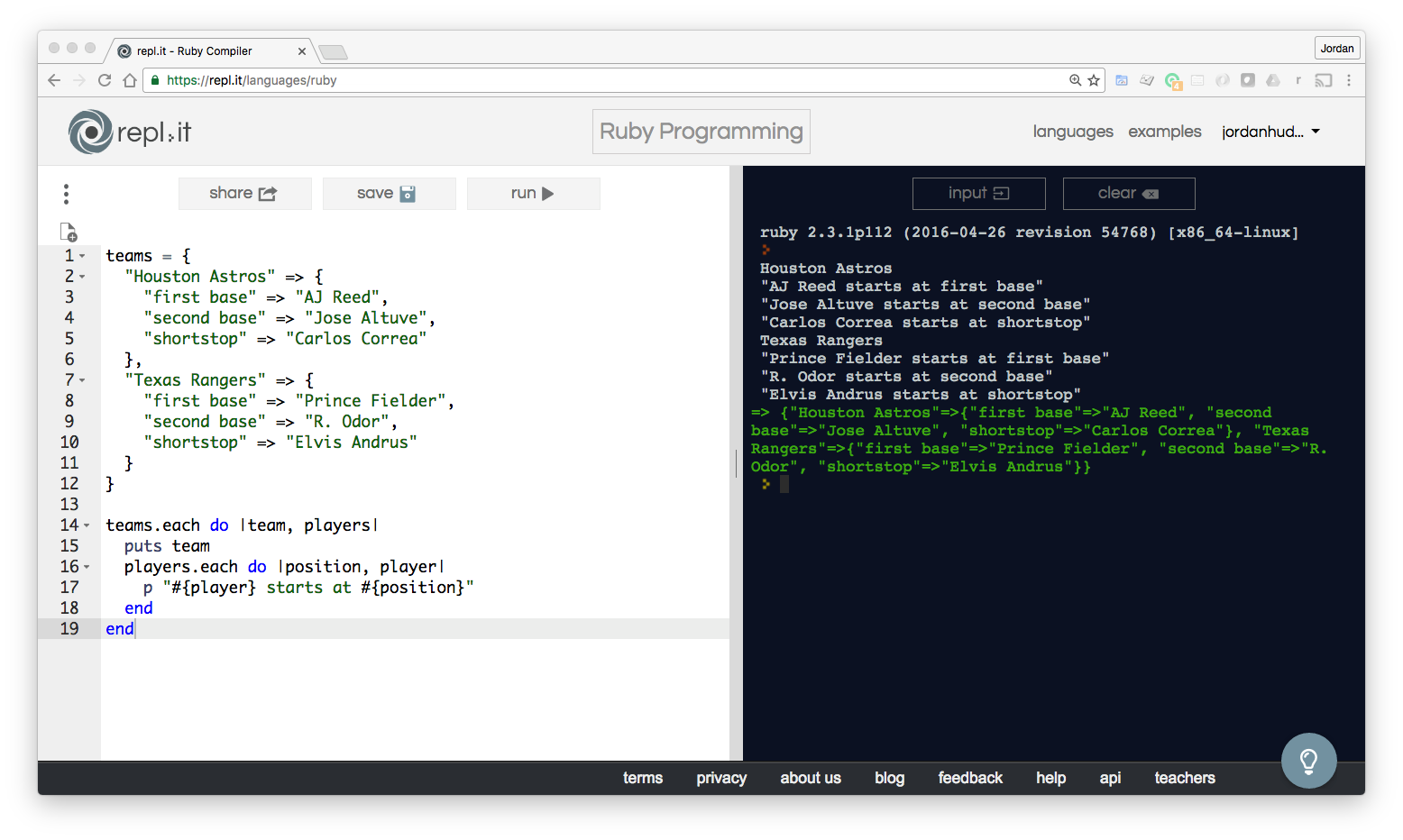
Task: Open the examples menu
Action: (x=1164, y=132)
